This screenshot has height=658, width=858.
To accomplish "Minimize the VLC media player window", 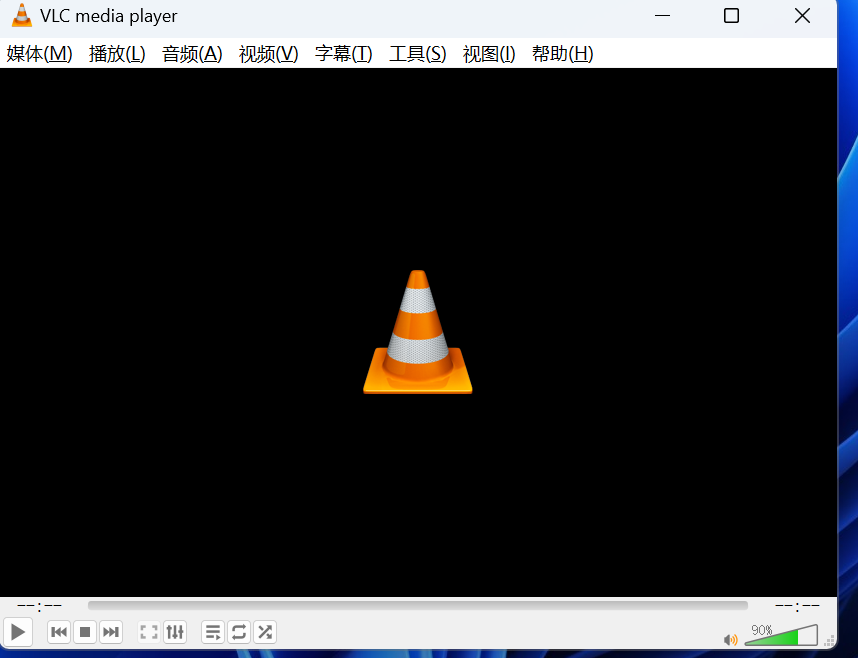I will point(663,16).
